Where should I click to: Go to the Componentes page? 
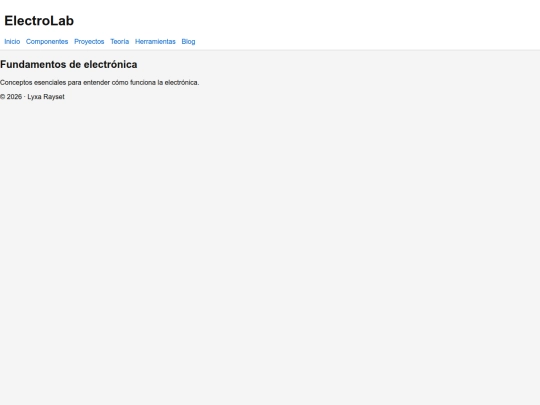pos(47,42)
